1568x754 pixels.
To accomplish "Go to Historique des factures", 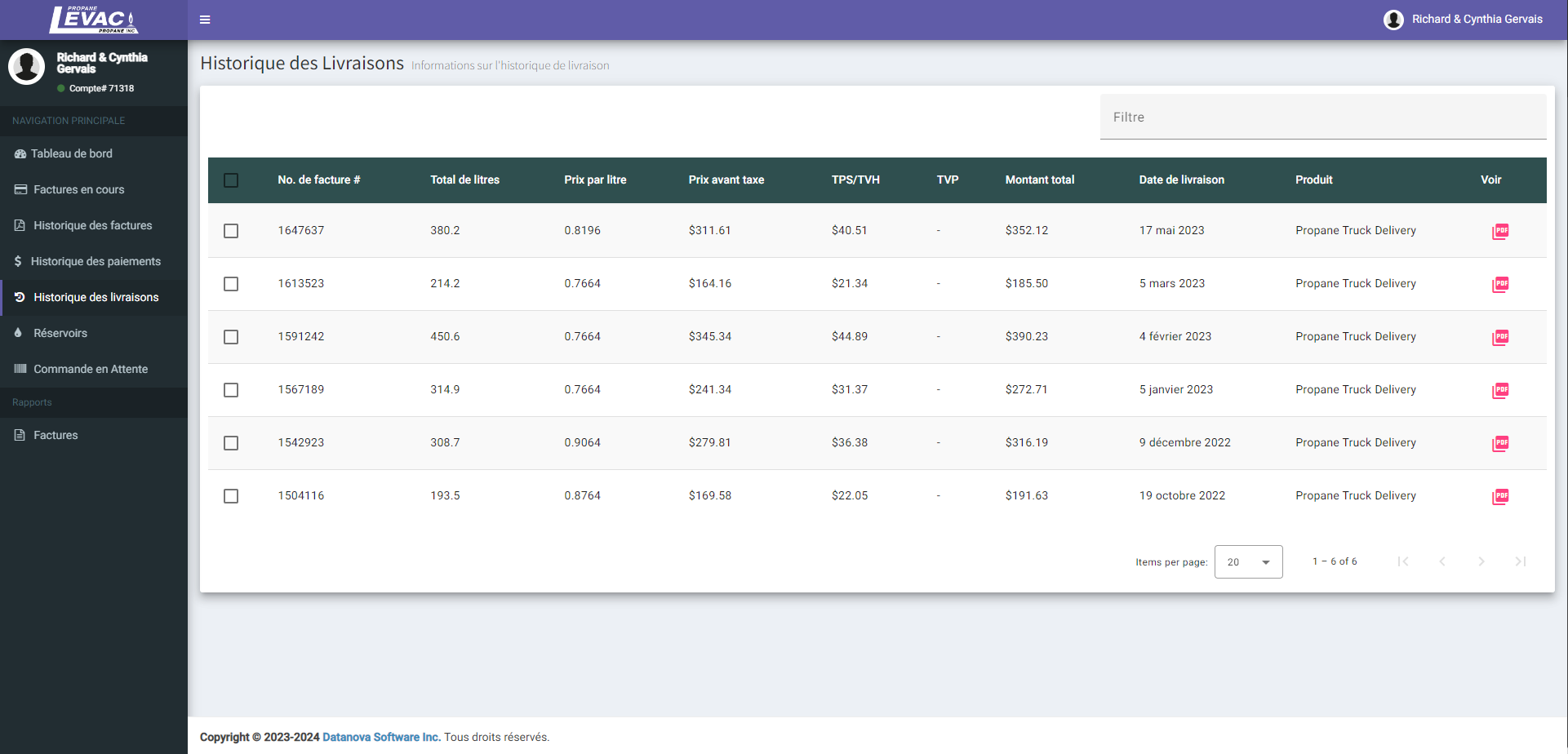I will tap(94, 225).
